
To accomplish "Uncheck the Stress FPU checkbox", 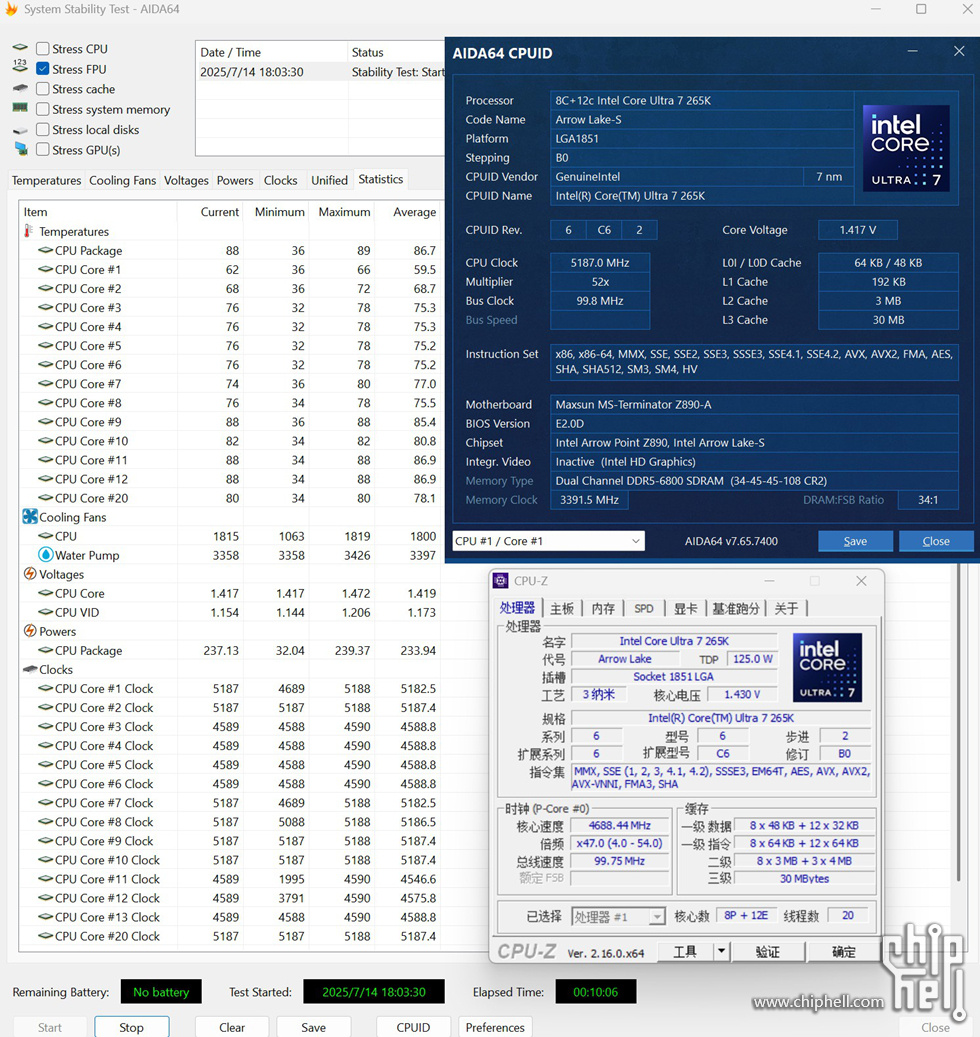I will point(43,68).
